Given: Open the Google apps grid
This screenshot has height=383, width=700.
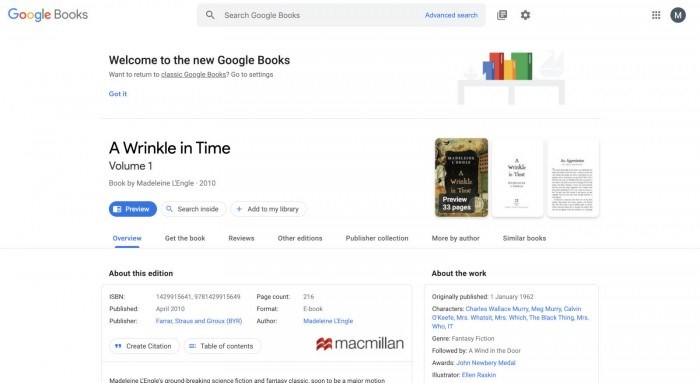Looking at the screenshot, I should [x=656, y=15].
